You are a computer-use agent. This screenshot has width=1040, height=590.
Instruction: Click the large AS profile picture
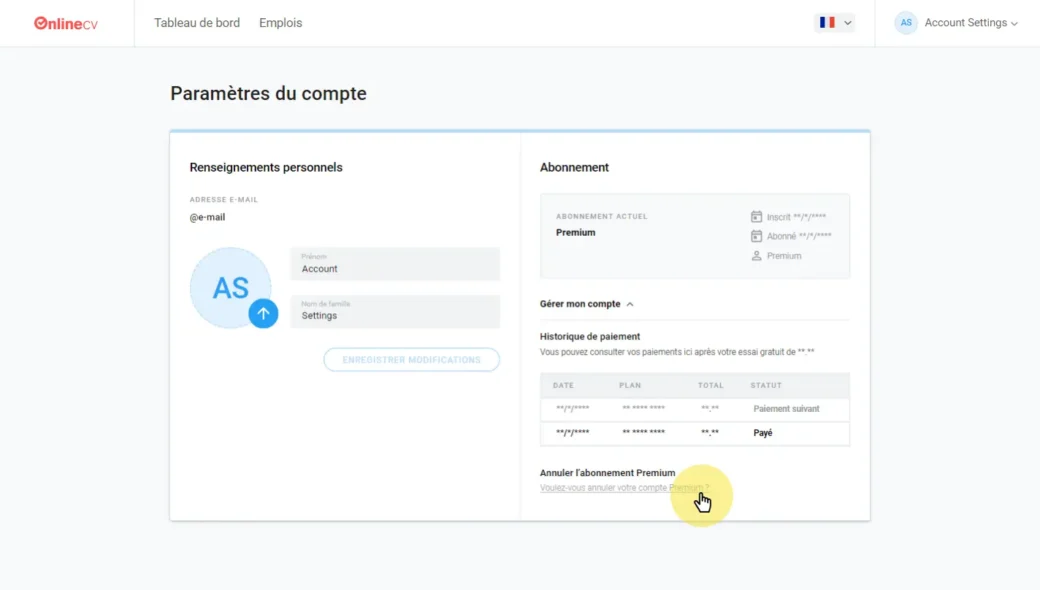228,286
